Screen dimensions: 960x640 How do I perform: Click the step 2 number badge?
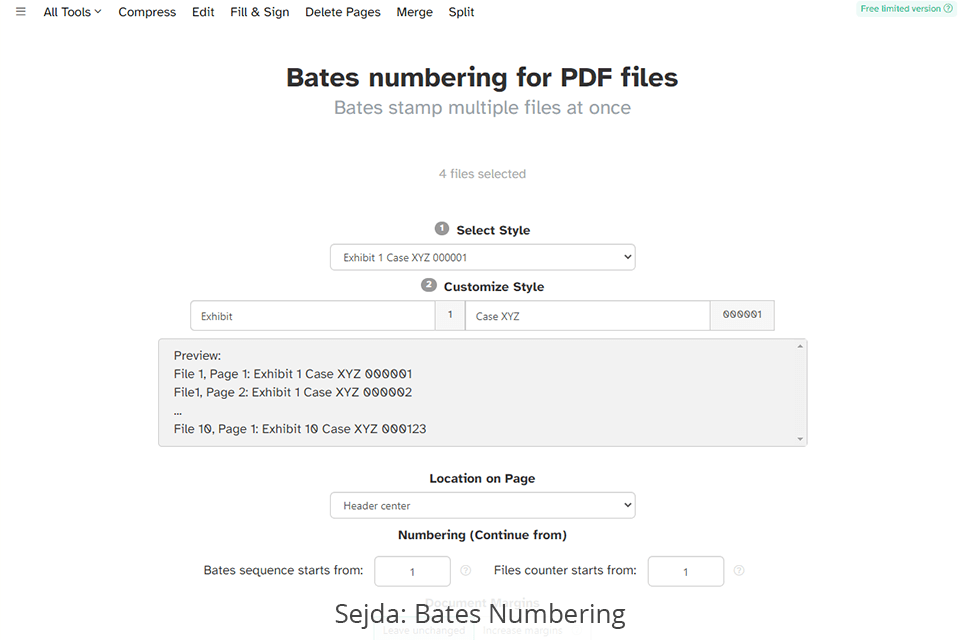click(429, 285)
